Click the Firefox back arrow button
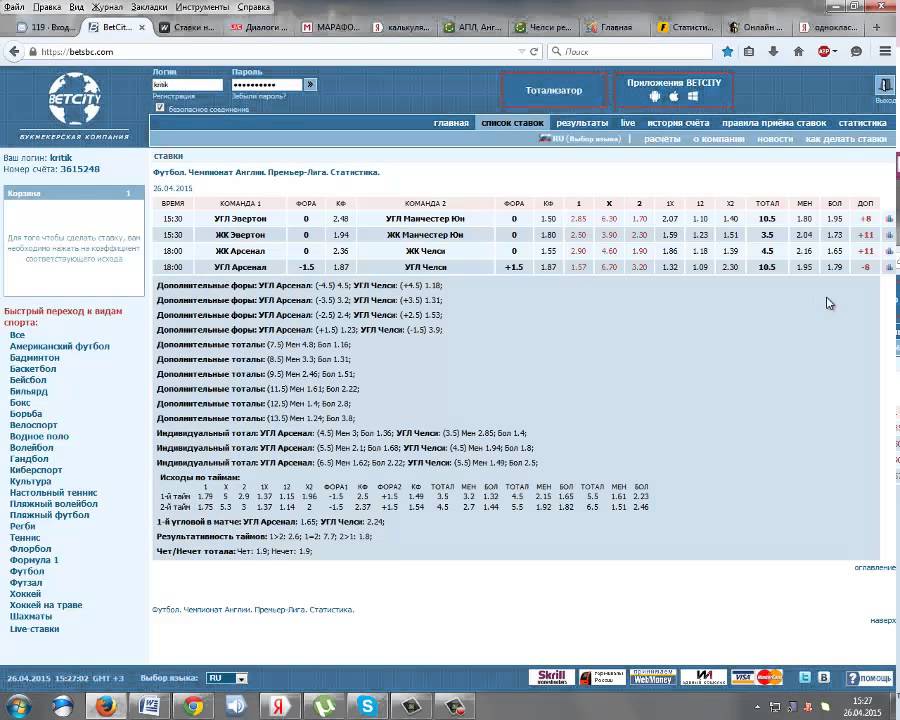 (13, 52)
